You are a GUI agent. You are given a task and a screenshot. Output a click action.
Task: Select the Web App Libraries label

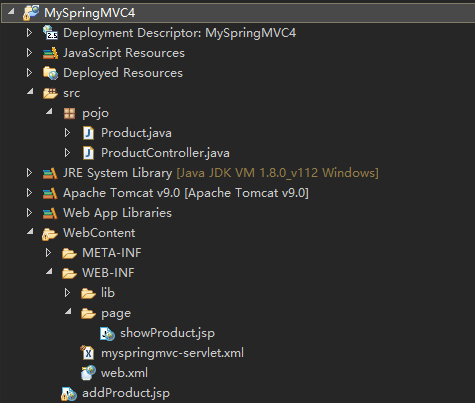117,213
